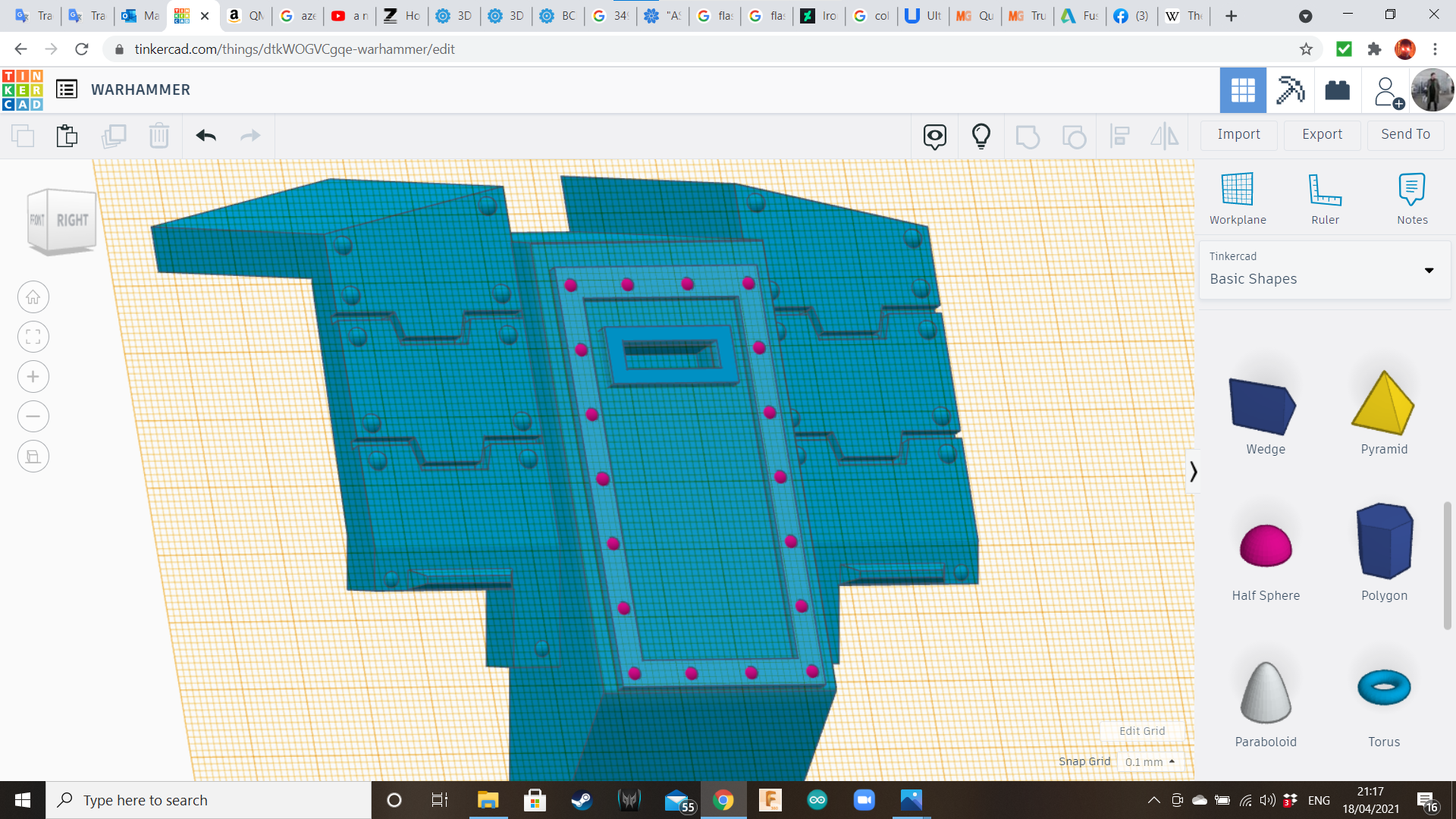Viewport: 1456px width, 819px height.
Task: Collapse the shapes panel chevron
Action: pyautogui.click(x=1193, y=472)
